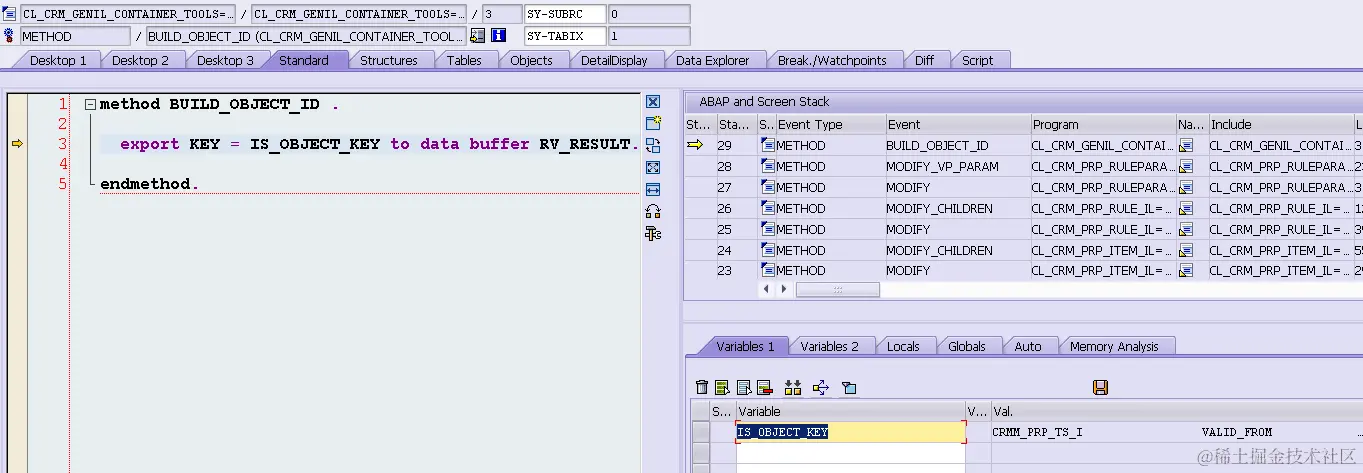Click the SY-TABIX system field
The width and height of the screenshot is (1363, 473).
pyautogui.click(x=566, y=36)
